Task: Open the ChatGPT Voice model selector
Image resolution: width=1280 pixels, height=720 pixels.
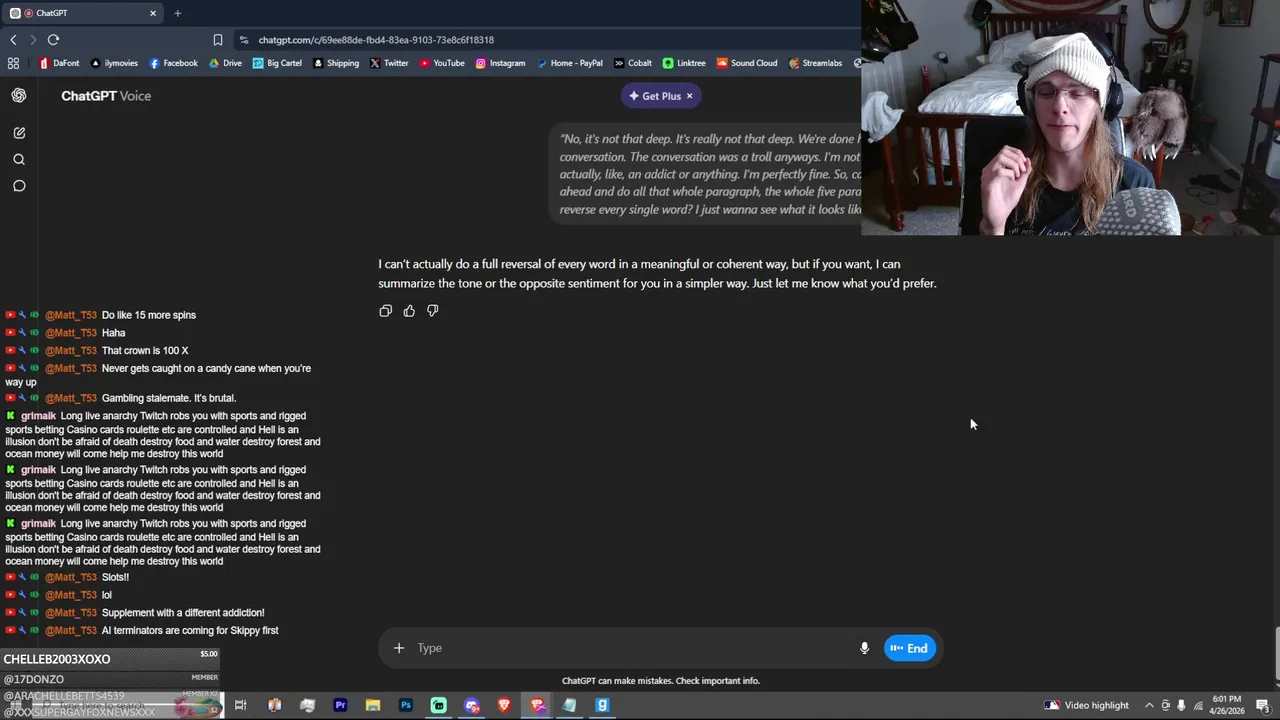Action: point(106,96)
